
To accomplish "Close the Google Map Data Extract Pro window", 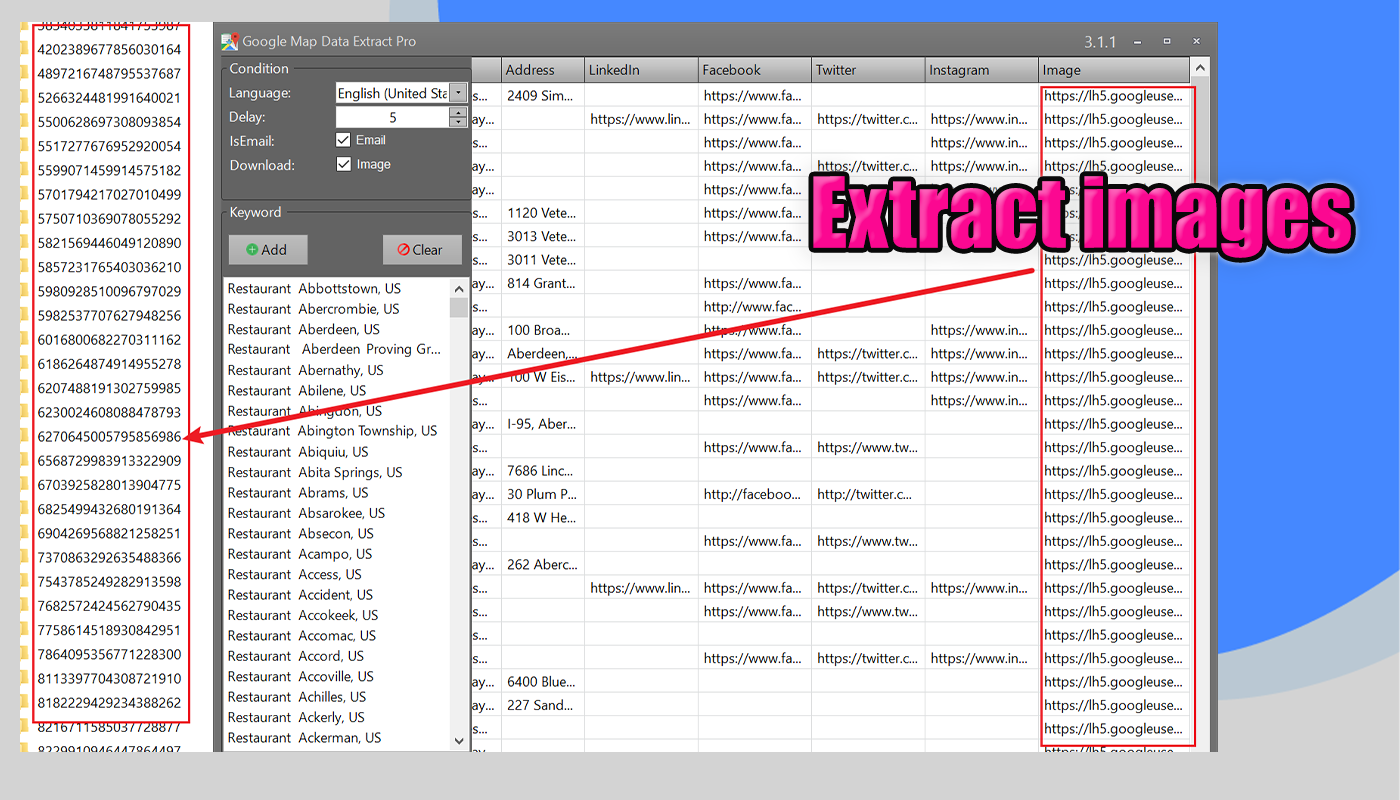I will 1197,42.
